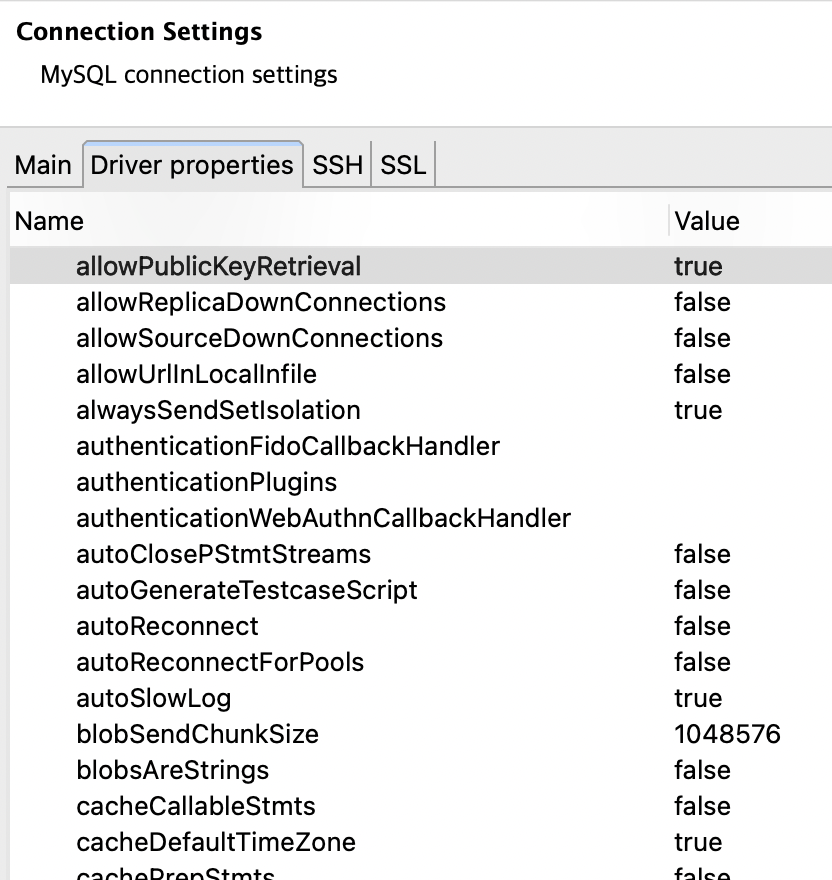Edit the blobSendChunkSize value 1048576
Screen dimensions: 832x880
click(x=727, y=734)
